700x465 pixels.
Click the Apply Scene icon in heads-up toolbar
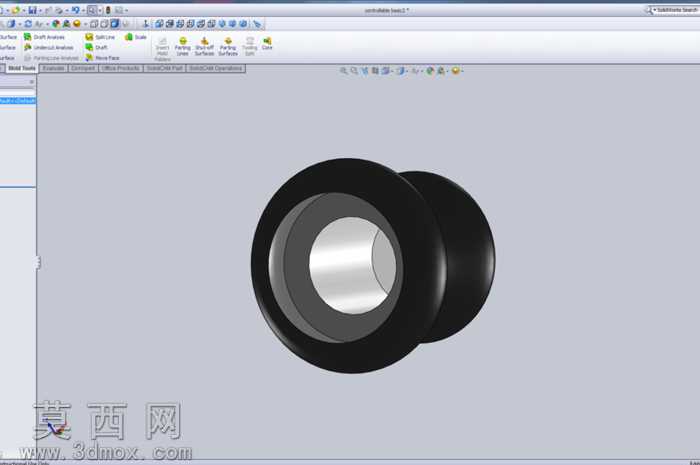441,71
